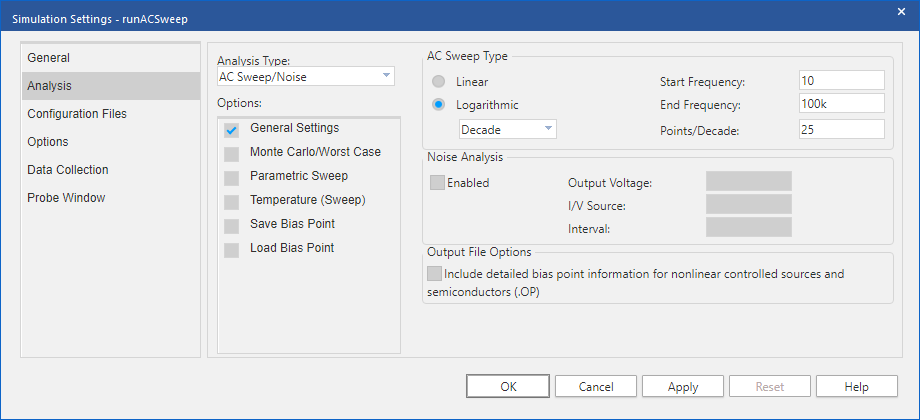Check include detailed bias point information
The image size is (920, 420).
[434, 273]
